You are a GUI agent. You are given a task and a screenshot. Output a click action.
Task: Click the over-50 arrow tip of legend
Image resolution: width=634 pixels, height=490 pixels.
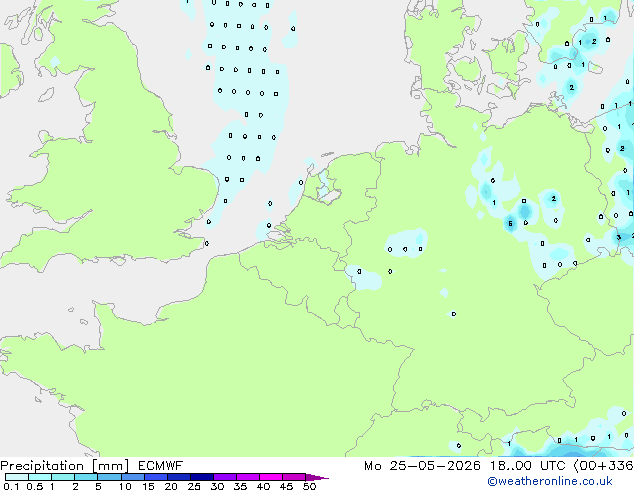pos(317,477)
